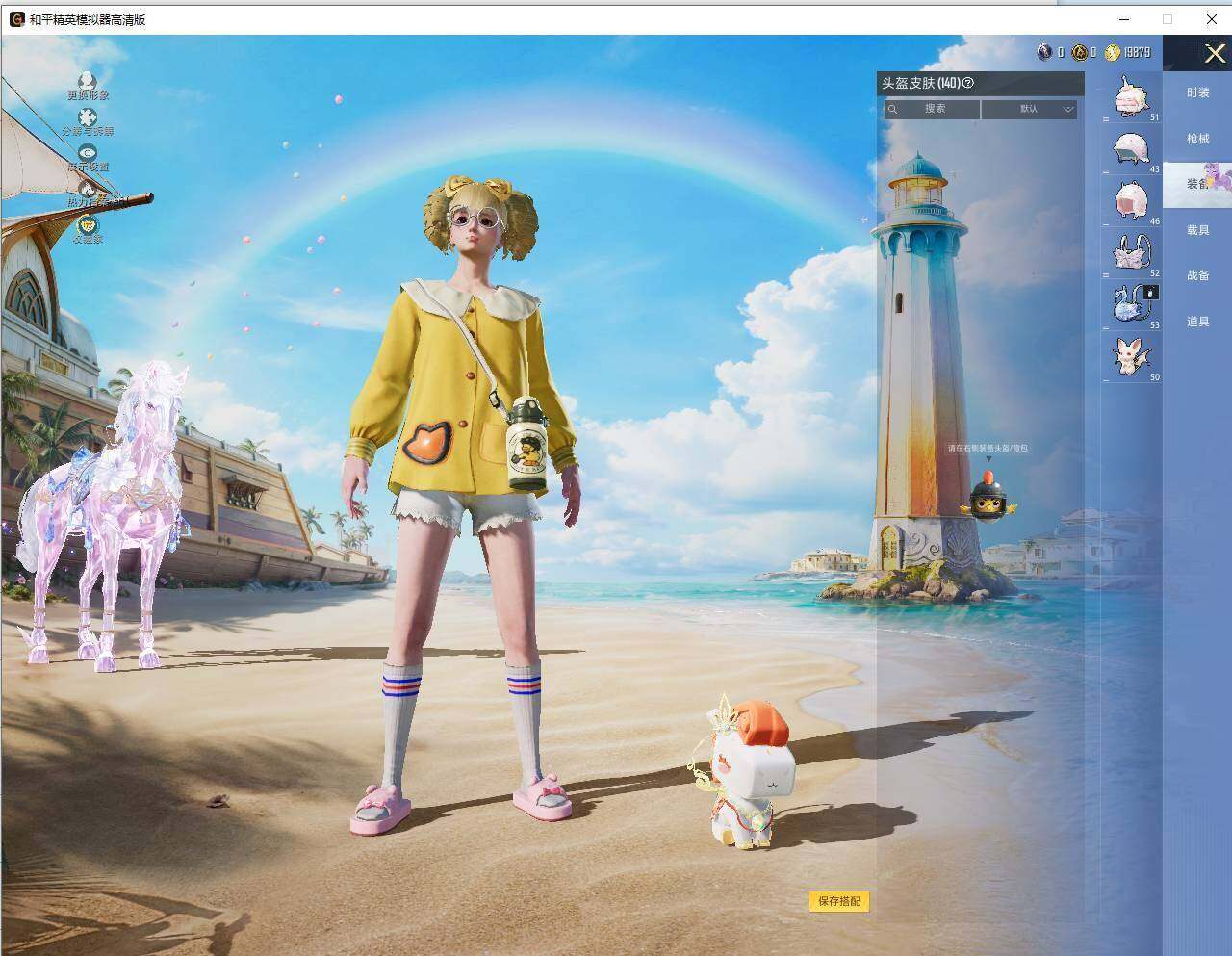
Task: Open the puzzle-piece 分解 icon
Action: 88,117
